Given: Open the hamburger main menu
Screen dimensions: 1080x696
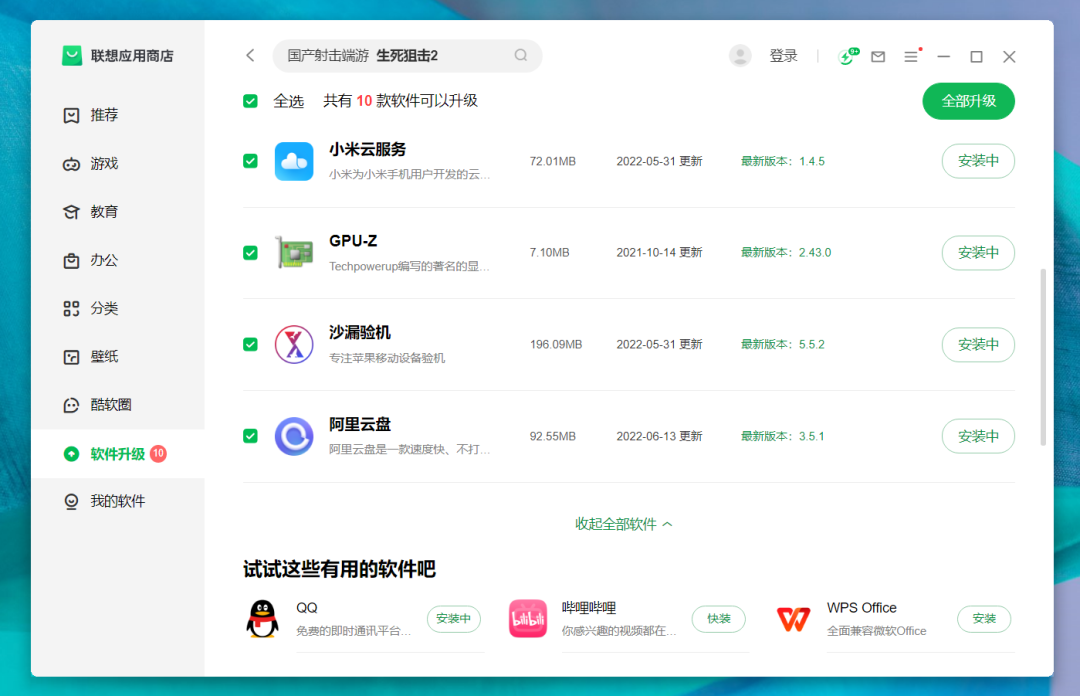Looking at the screenshot, I should pyautogui.click(x=911, y=57).
